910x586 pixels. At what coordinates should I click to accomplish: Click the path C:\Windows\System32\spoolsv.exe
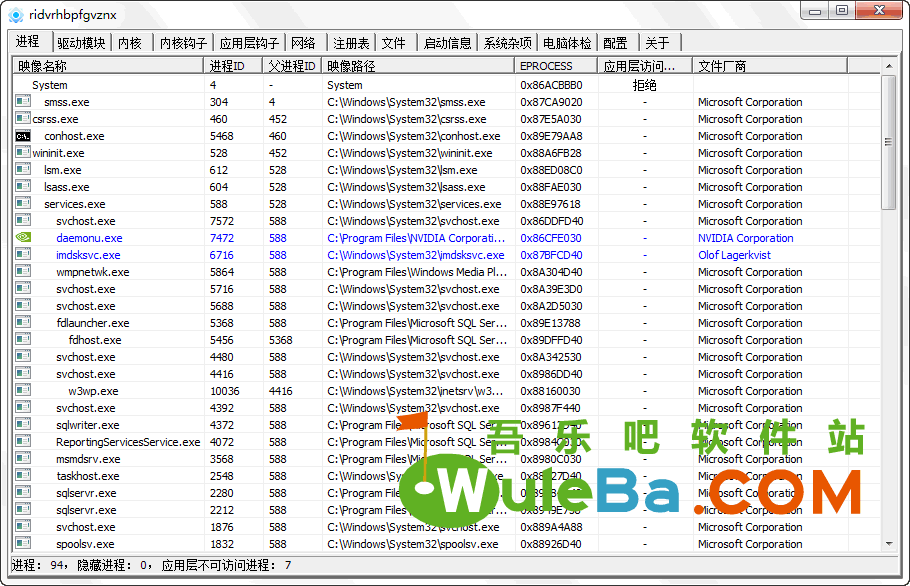[413, 544]
